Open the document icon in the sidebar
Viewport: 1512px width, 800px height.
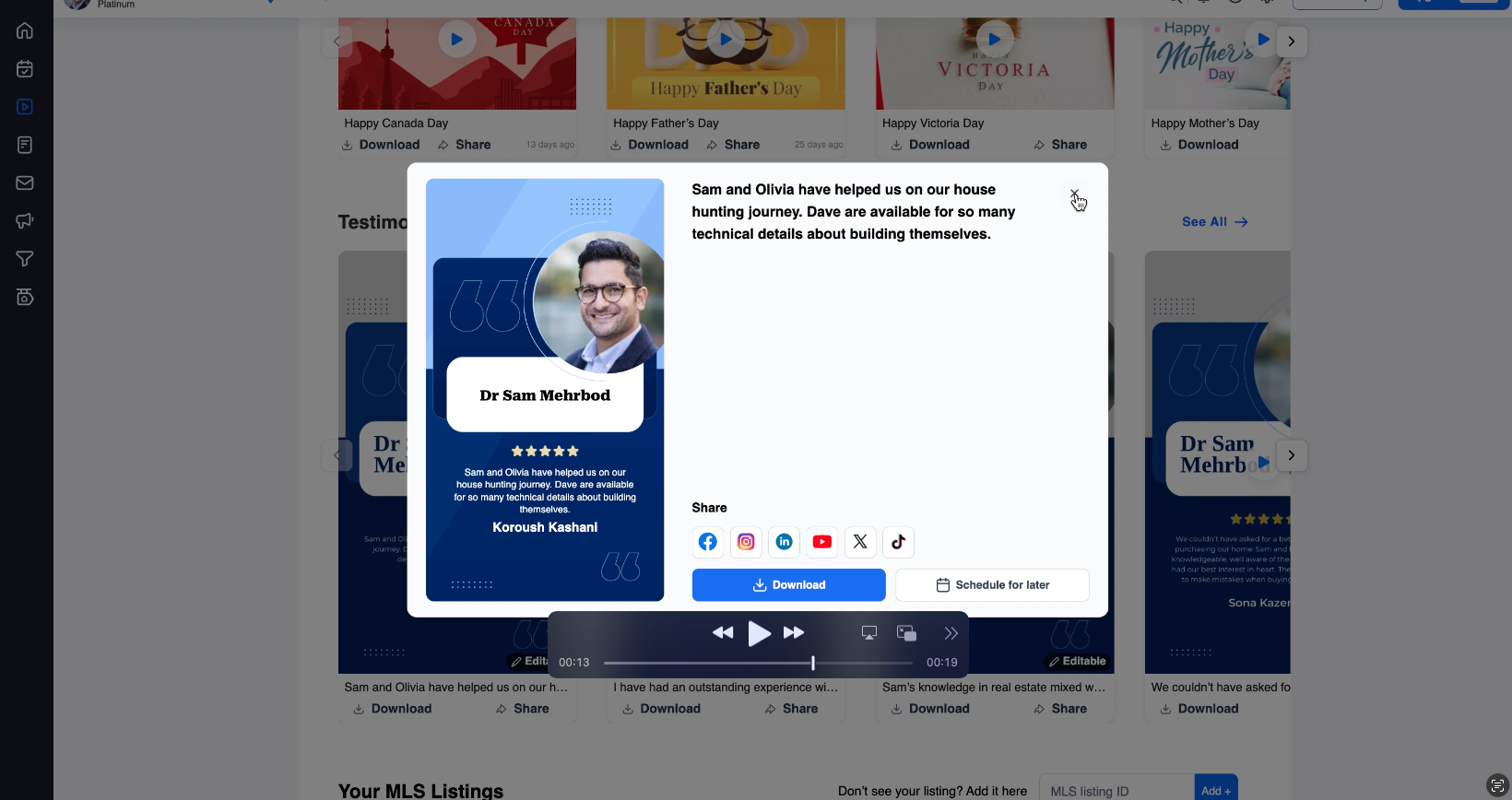pos(25,145)
